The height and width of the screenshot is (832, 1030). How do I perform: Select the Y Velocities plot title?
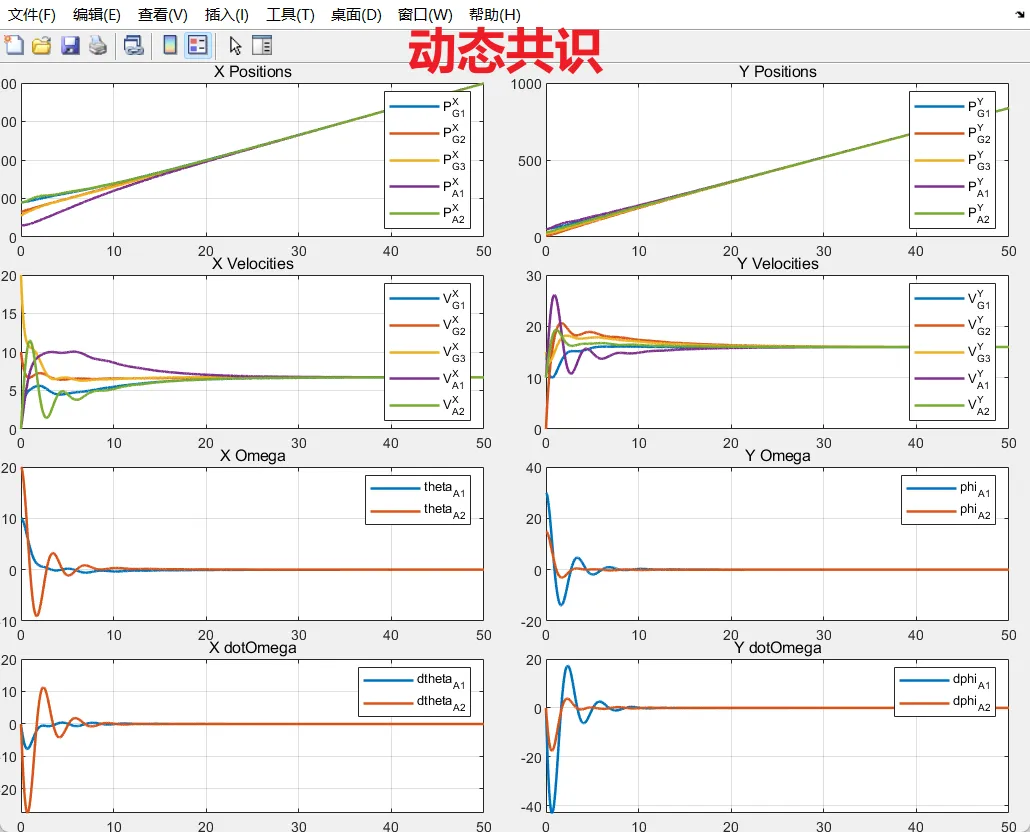(778, 263)
